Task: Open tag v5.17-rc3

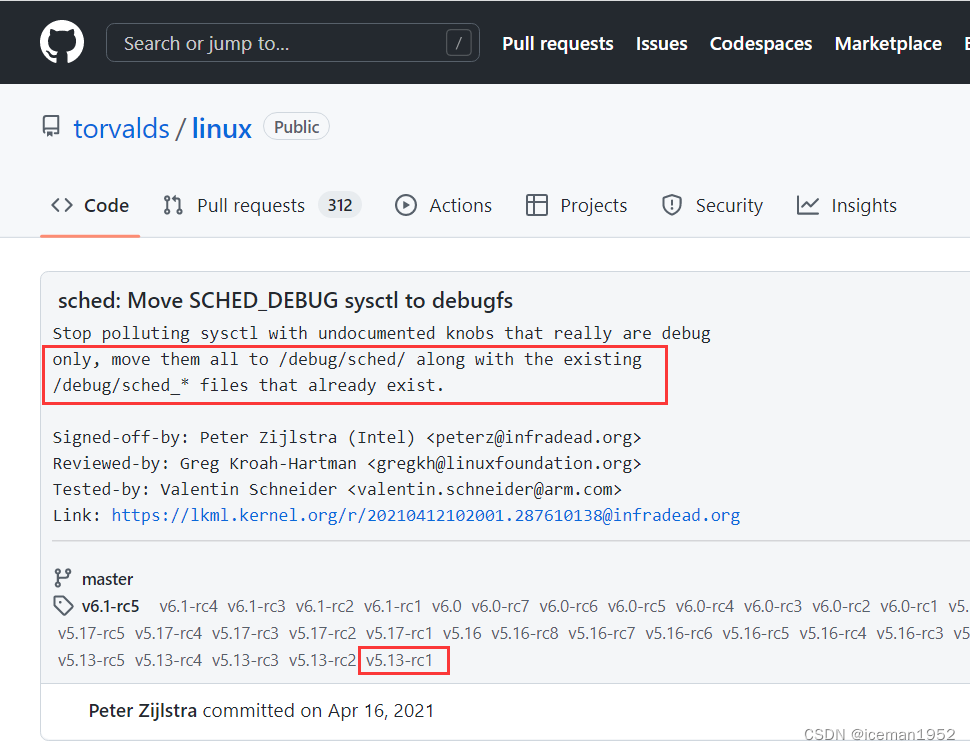Action: (245, 634)
